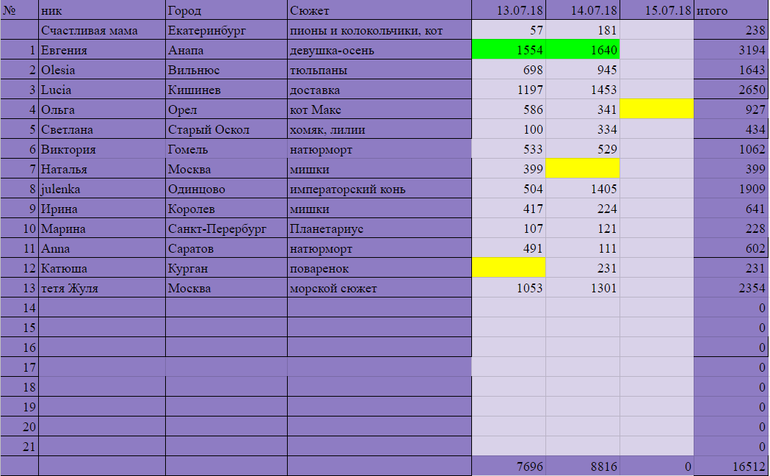Click the 'ник' column header
Image resolution: width=770 pixels, height=476 pixels.
tap(101, 11)
